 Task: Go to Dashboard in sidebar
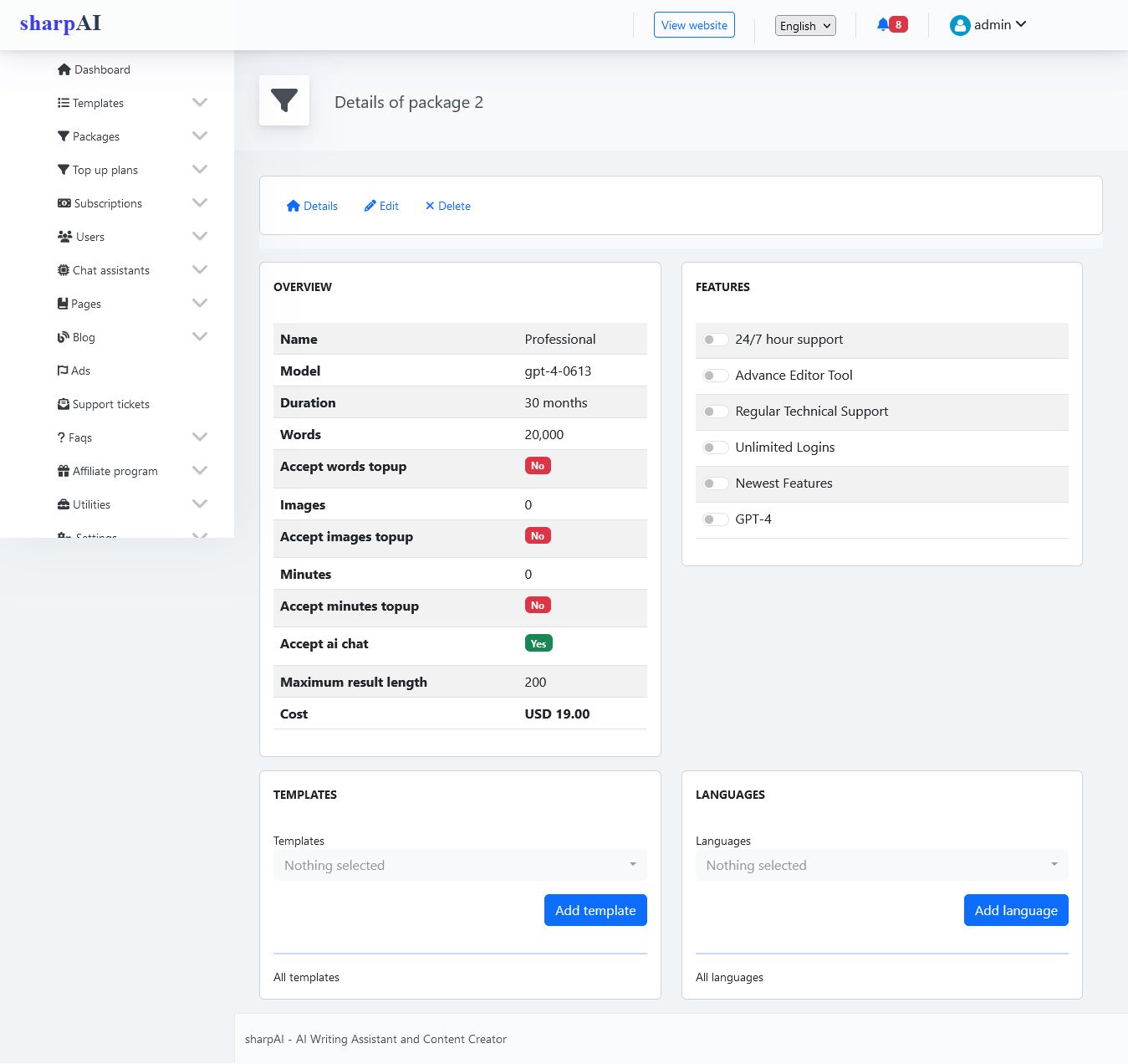94,69
